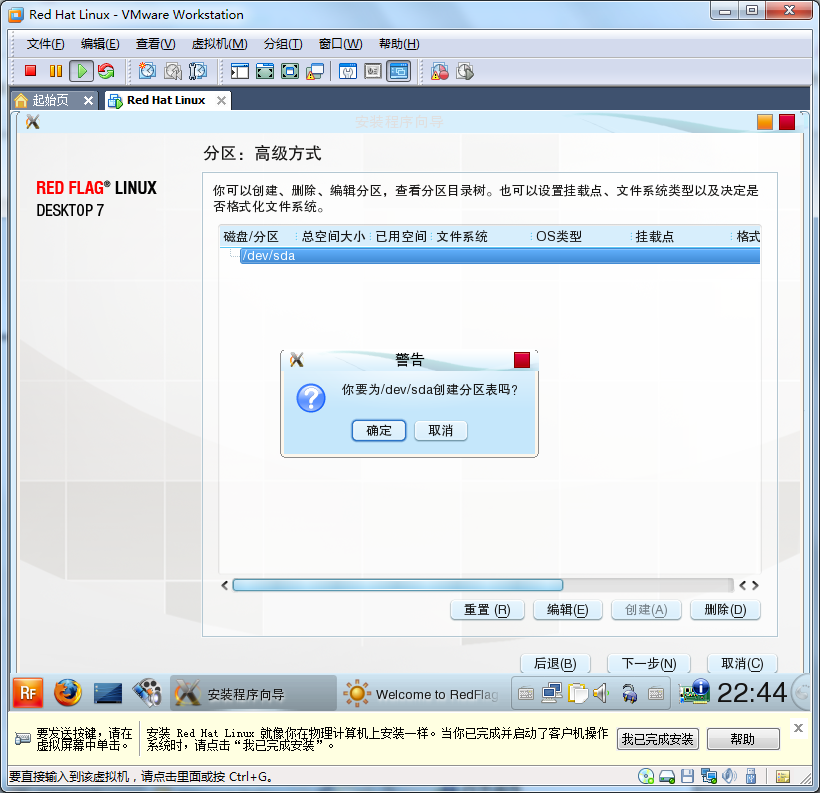Click the highlighted Console View icon
This screenshot has width=820, height=793.
[398, 71]
